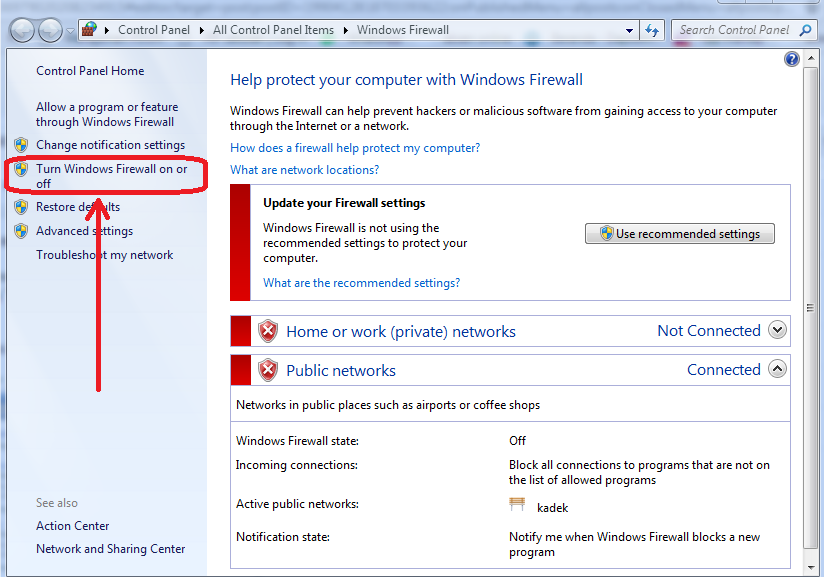Open Allow a program or feature through Windows Firewall
This screenshot has width=824, height=577.
tap(107, 114)
